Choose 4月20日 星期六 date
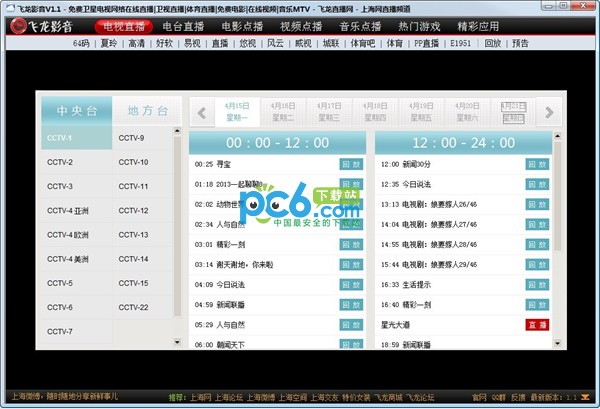 click(x=467, y=111)
